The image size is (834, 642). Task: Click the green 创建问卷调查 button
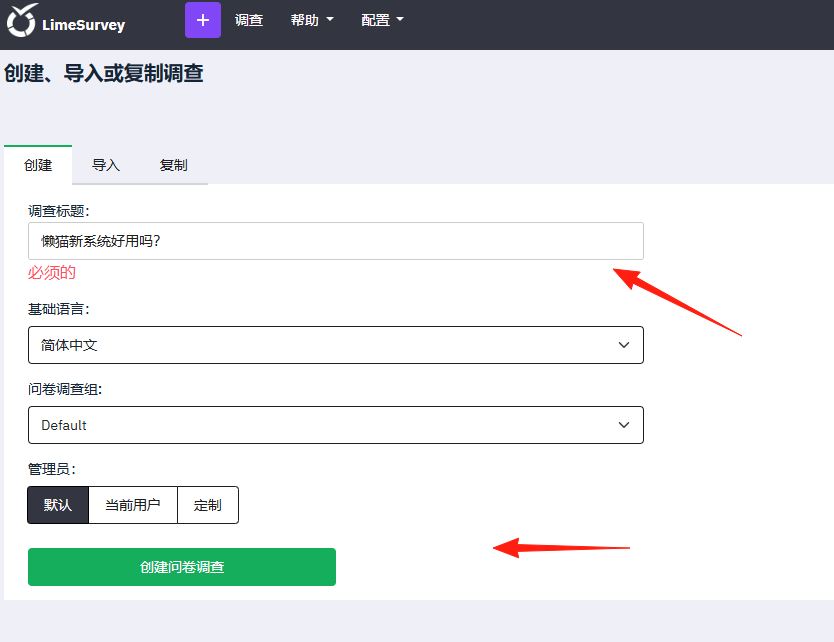tap(182, 567)
